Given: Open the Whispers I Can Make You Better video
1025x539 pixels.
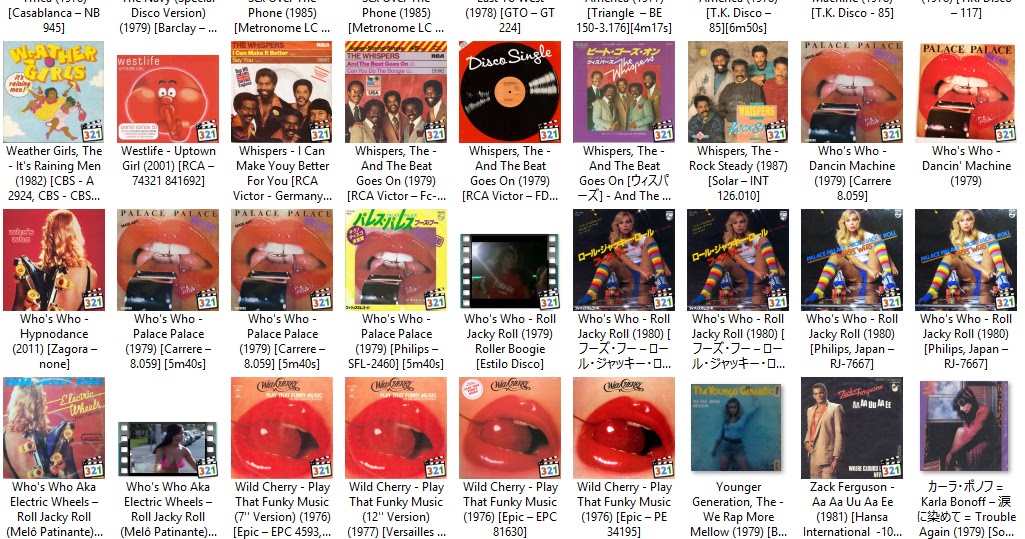Looking at the screenshot, I should [x=282, y=91].
